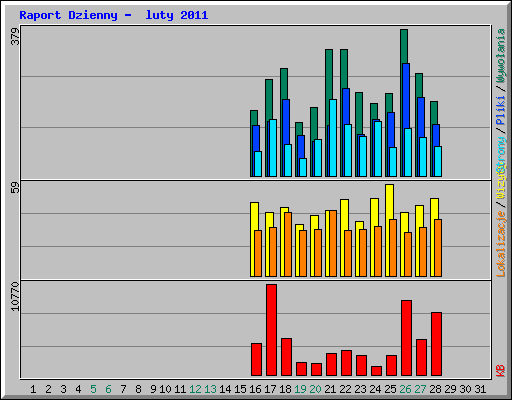Viewport: 512px width, 400px height.
Task: Select day 16 on the axis
Action: pos(255,389)
